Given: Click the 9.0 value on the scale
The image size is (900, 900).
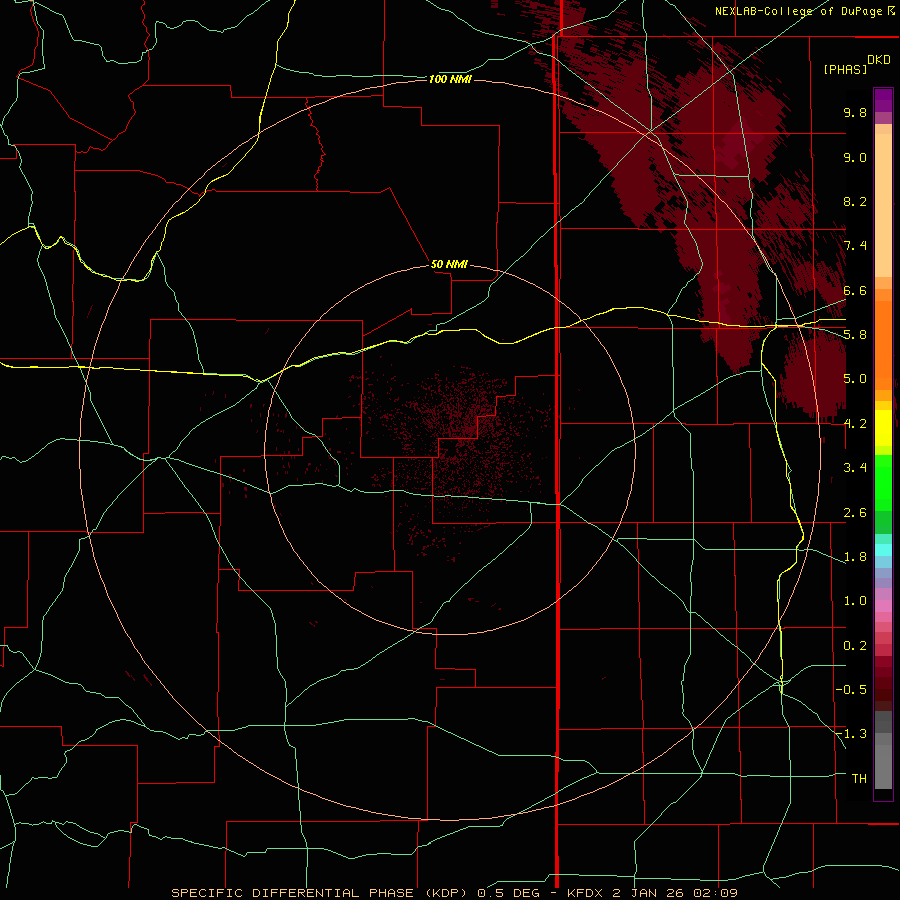Looking at the screenshot, I should click(855, 157).
